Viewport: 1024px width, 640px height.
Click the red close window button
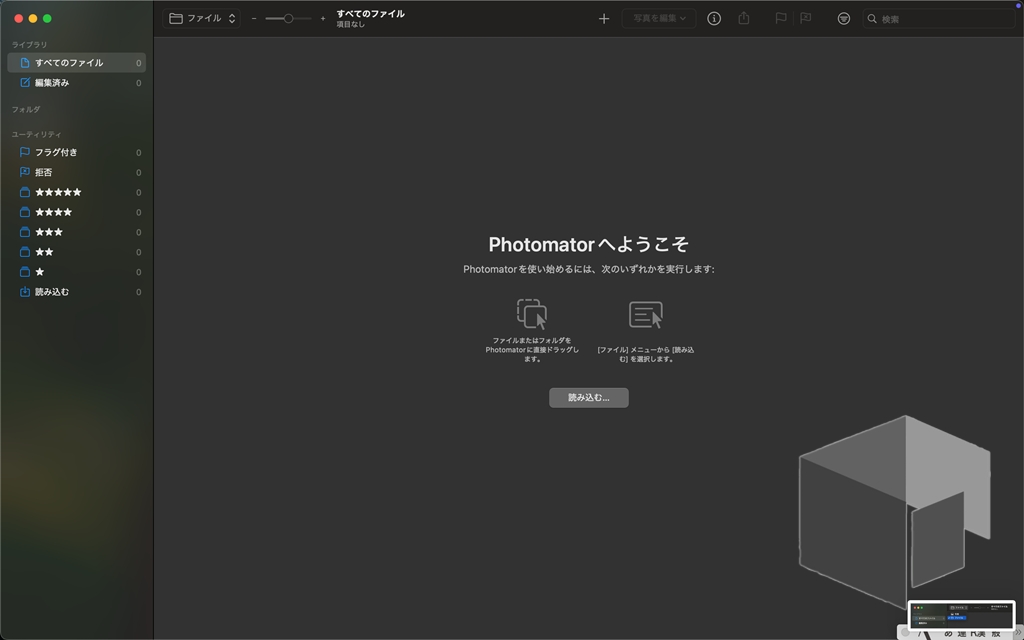(x=18, y=18)
